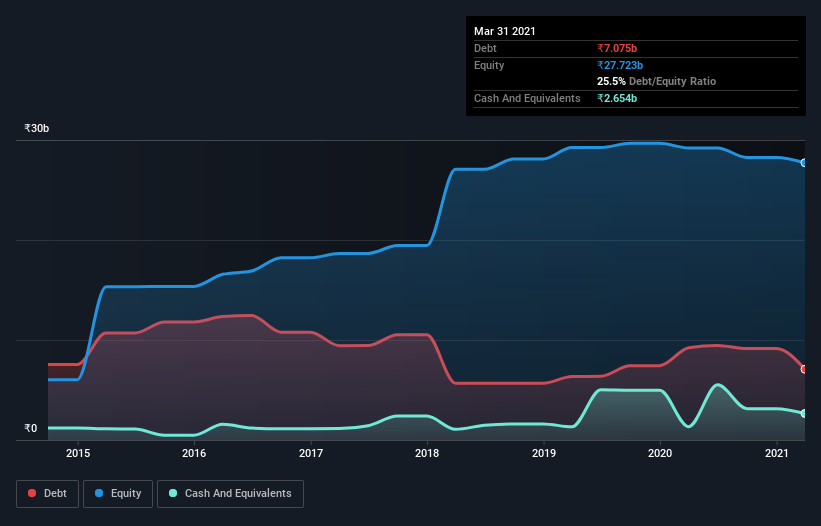Click the 2020 x-axis label

coord(660,453)
